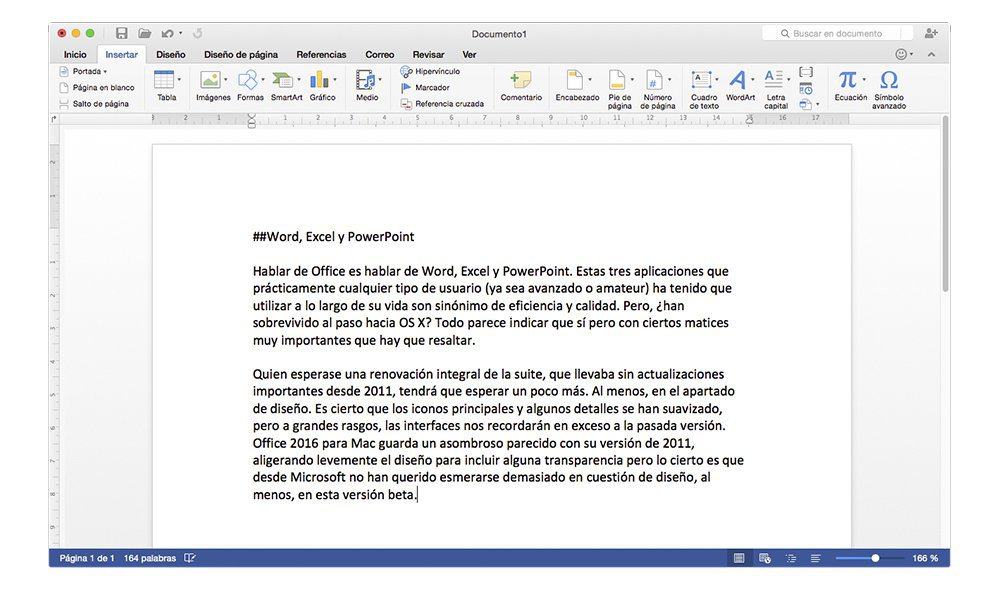Click the Save icon in the title bar
Viewport: 1000px width, 589px height.
tap(121, 33)
